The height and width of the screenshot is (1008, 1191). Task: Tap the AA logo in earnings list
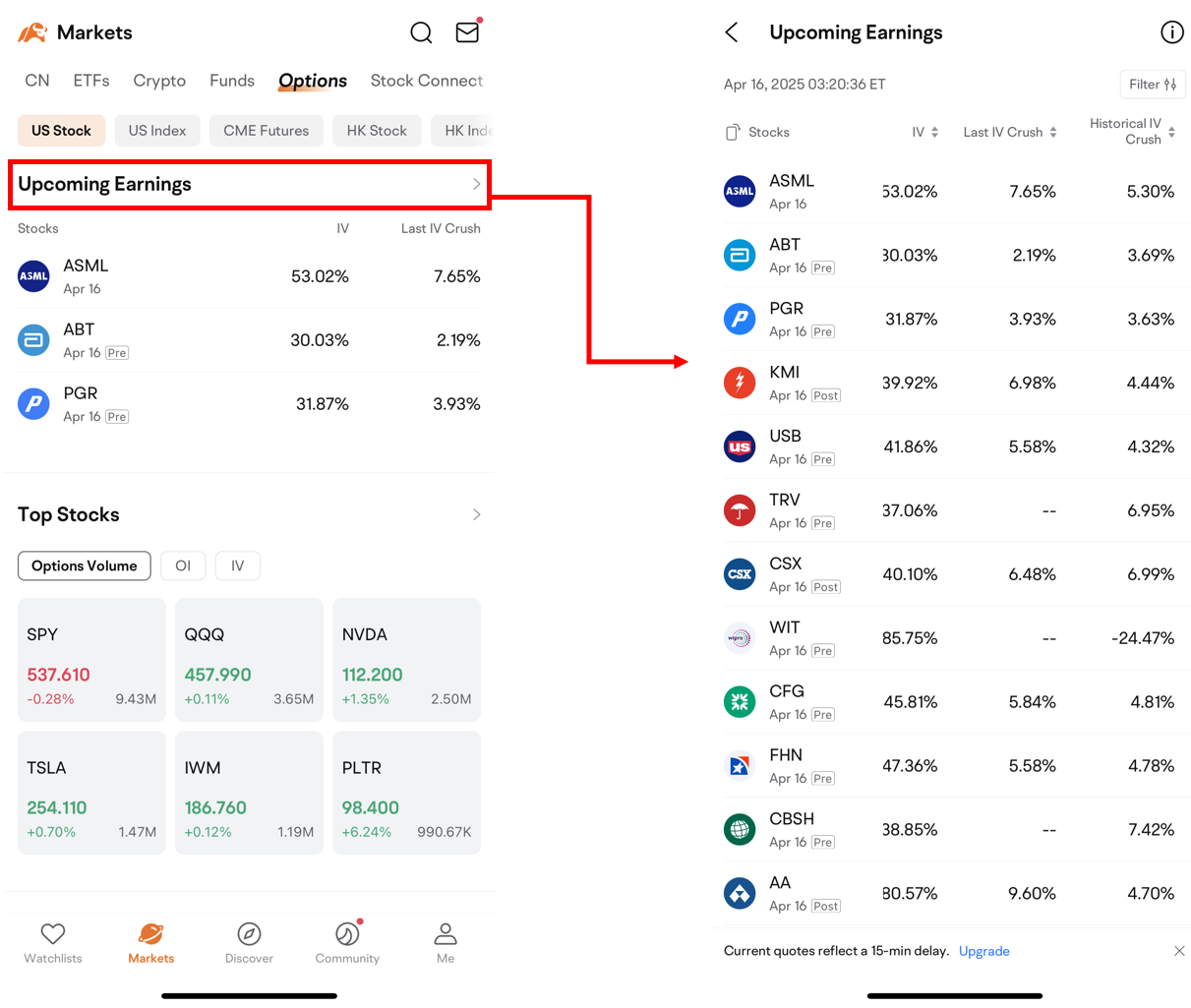pos(740,894)
